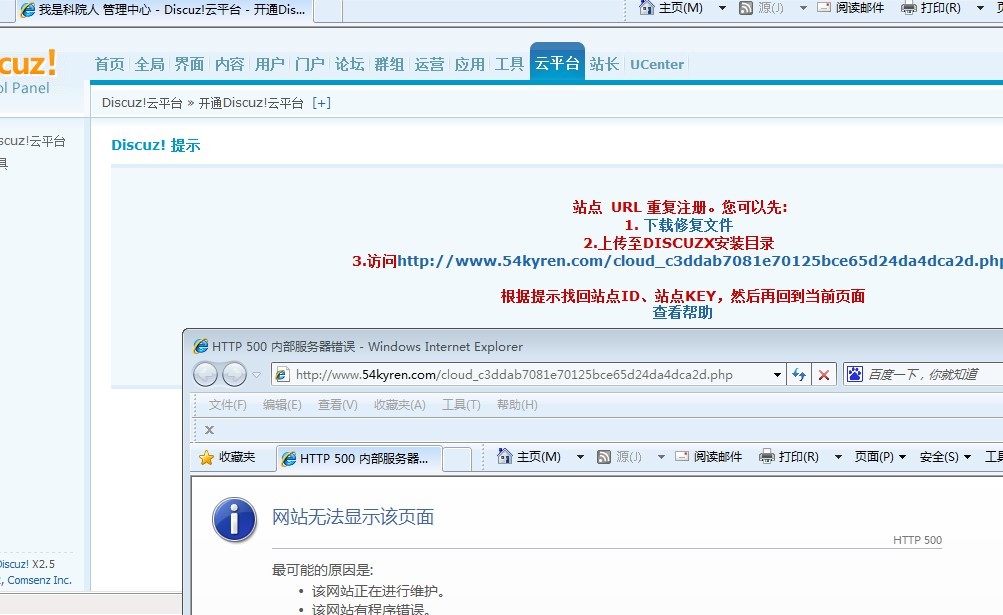Image resolution: width=1003 pixels, height=615 pixels.
Task: Click the Refresh icon in the address bar
Action: 799,374
